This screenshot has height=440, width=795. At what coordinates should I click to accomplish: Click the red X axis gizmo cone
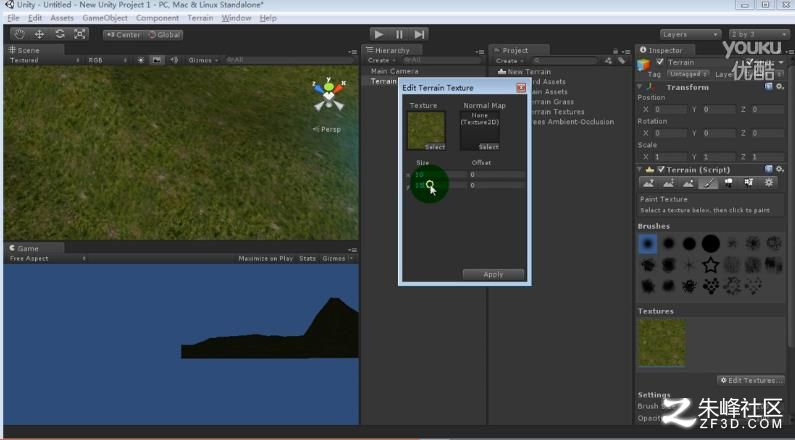tap(338, 88)
